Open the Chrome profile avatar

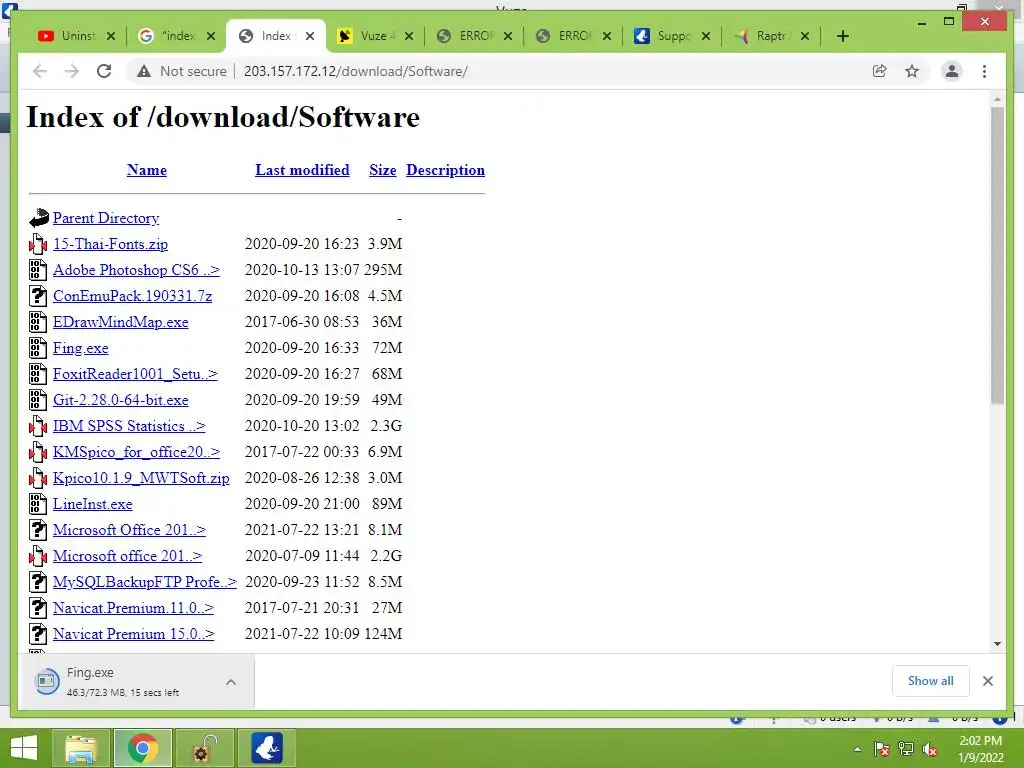952,71
